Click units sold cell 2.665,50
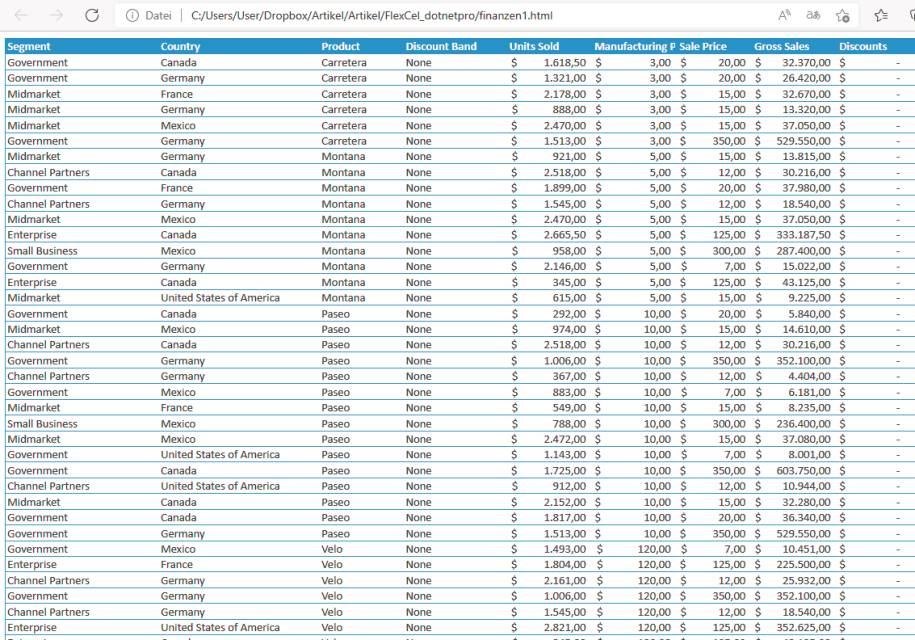The width and height of the screenshot is (915, 640). 565,235
